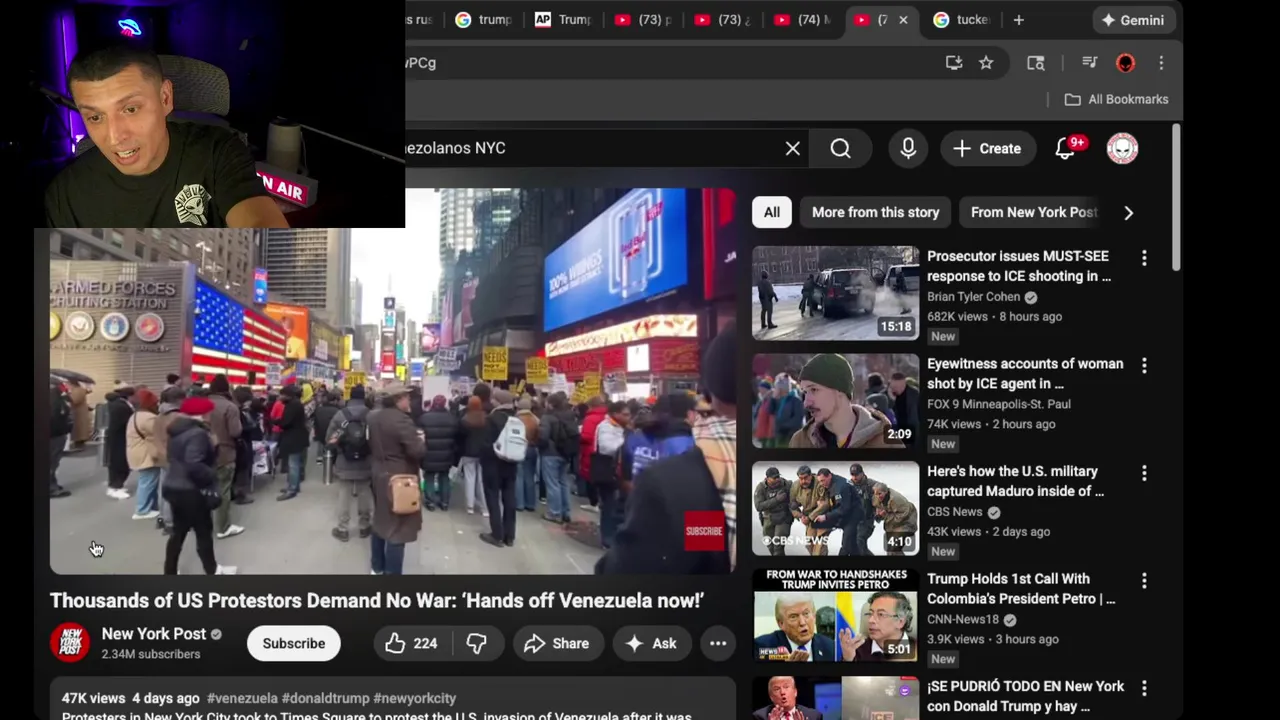The width and height of the screenshot is (1280, 720).
Task: Open the CNN-News18 Petro video thumbnail
Action: coord(835,615)
